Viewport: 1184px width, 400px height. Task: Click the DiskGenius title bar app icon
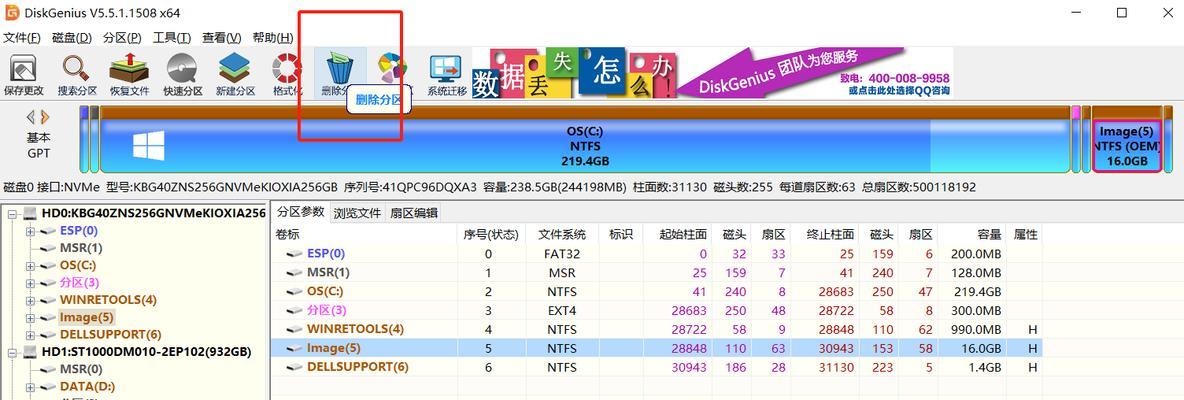[x=12, y=13]
